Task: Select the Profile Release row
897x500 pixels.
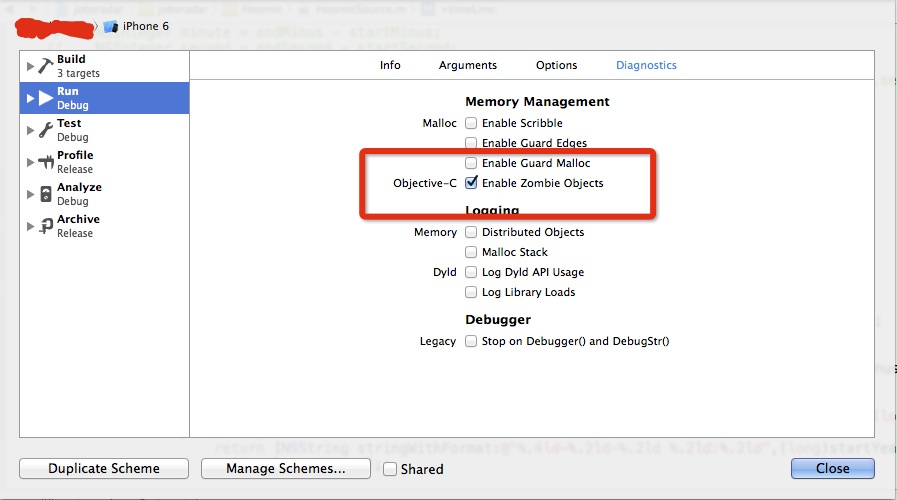Action: click(x=105, y=162)
